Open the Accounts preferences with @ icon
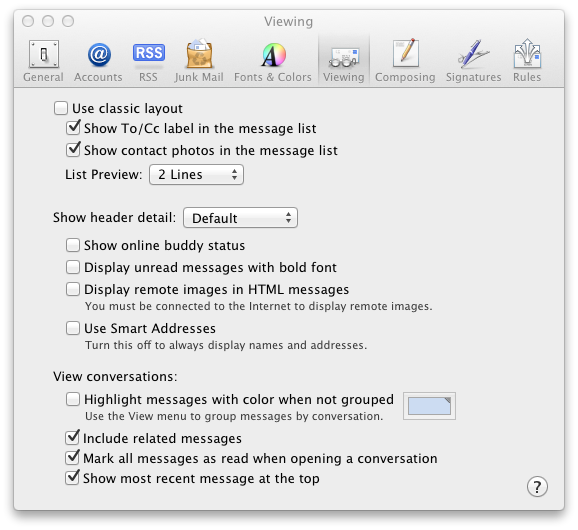Screen dimensions: 578x530 tap(99, 55)
